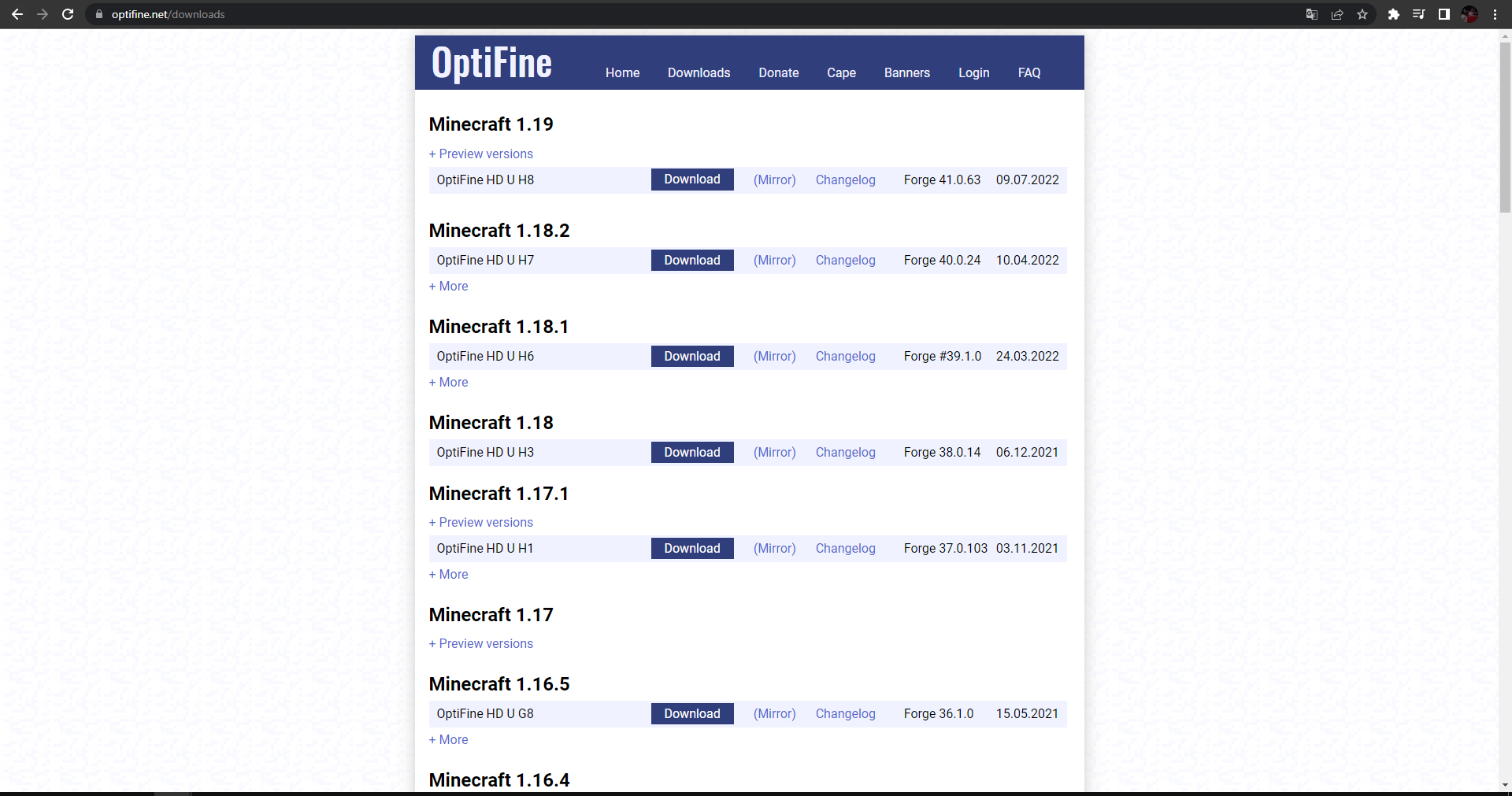View the Changelog for HD U H7
This screenshot has height=796, width=1512.
point(846,260)
